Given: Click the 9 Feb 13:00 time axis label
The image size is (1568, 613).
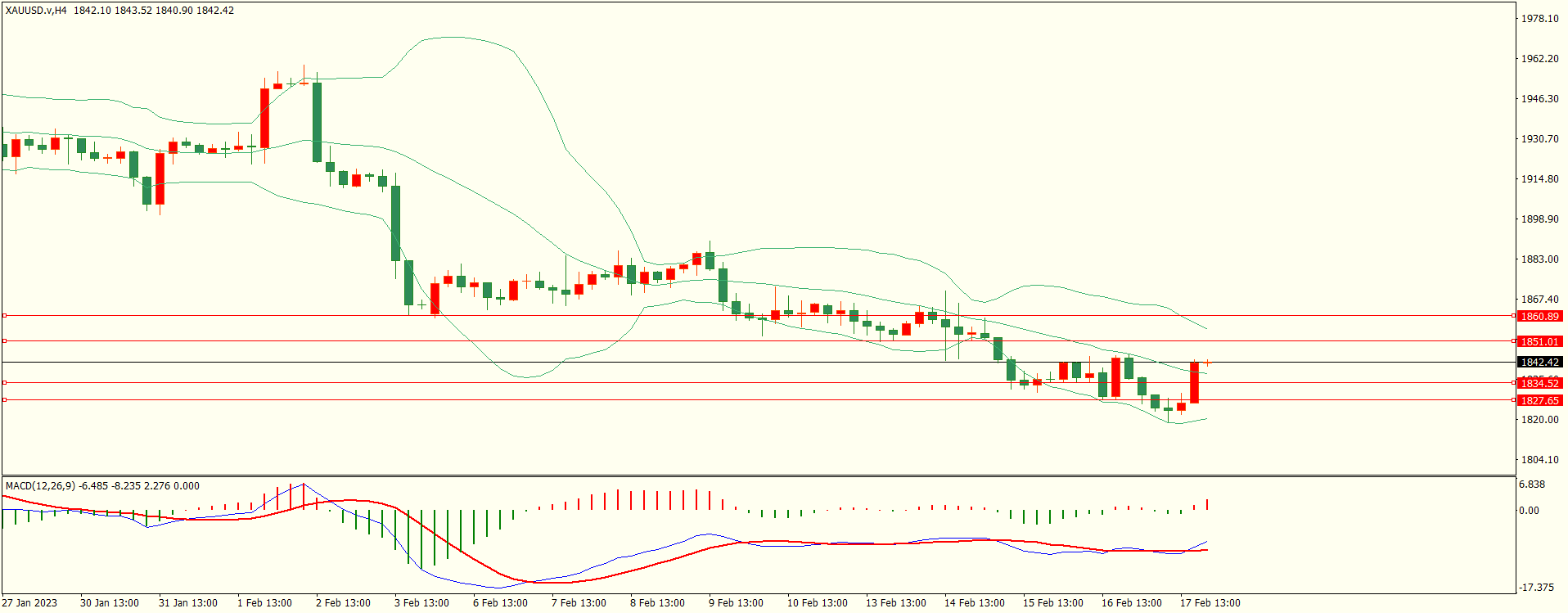Looking at the screenshot, I should pos(736,603).
